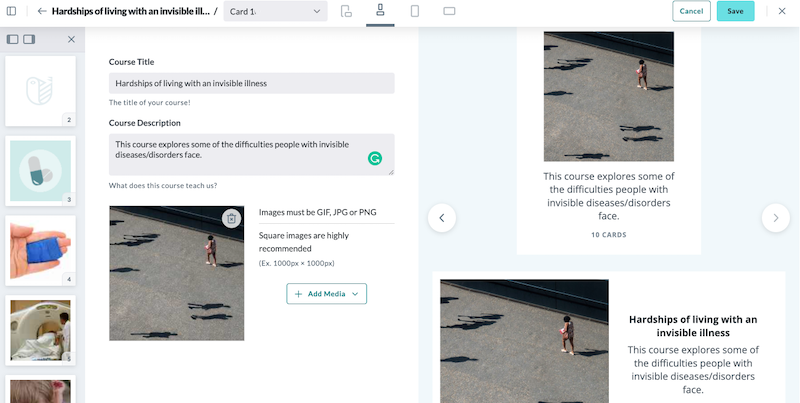This screenshot has height=403, width=800.
Task: Go to previous card in preview
Action: coord(442,218)
